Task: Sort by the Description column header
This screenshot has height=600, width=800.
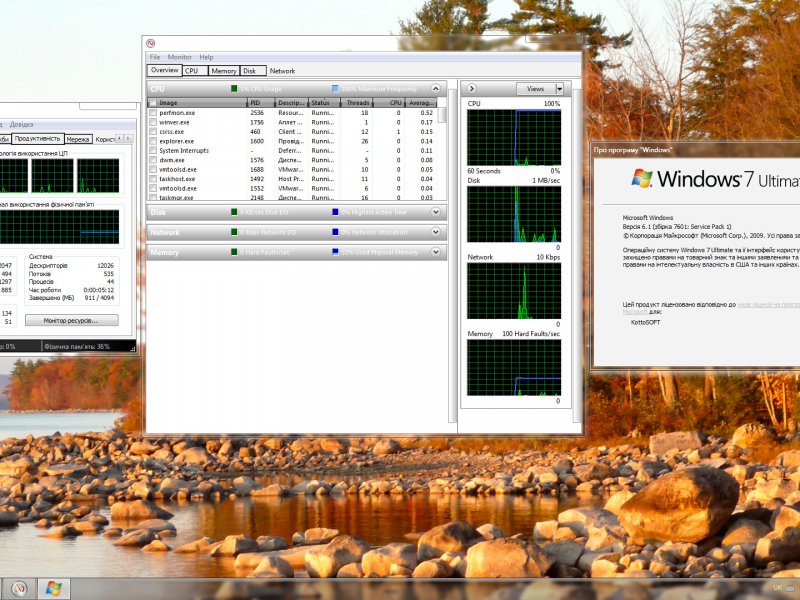Action: [x=292, y=103]
